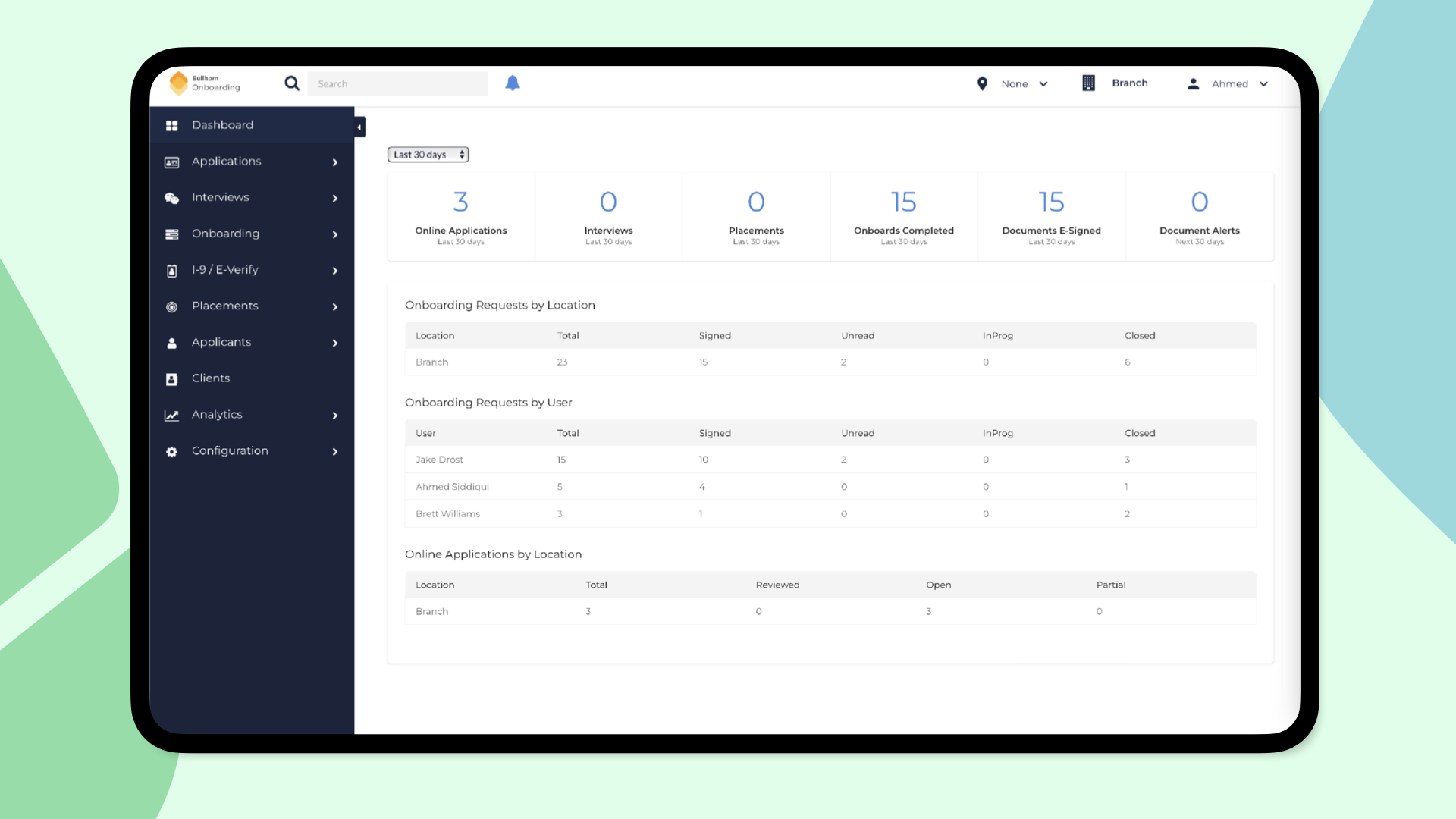Click the search magnifier icon
Viewport: 1456px width, 819px height.
tap(292, 83)
